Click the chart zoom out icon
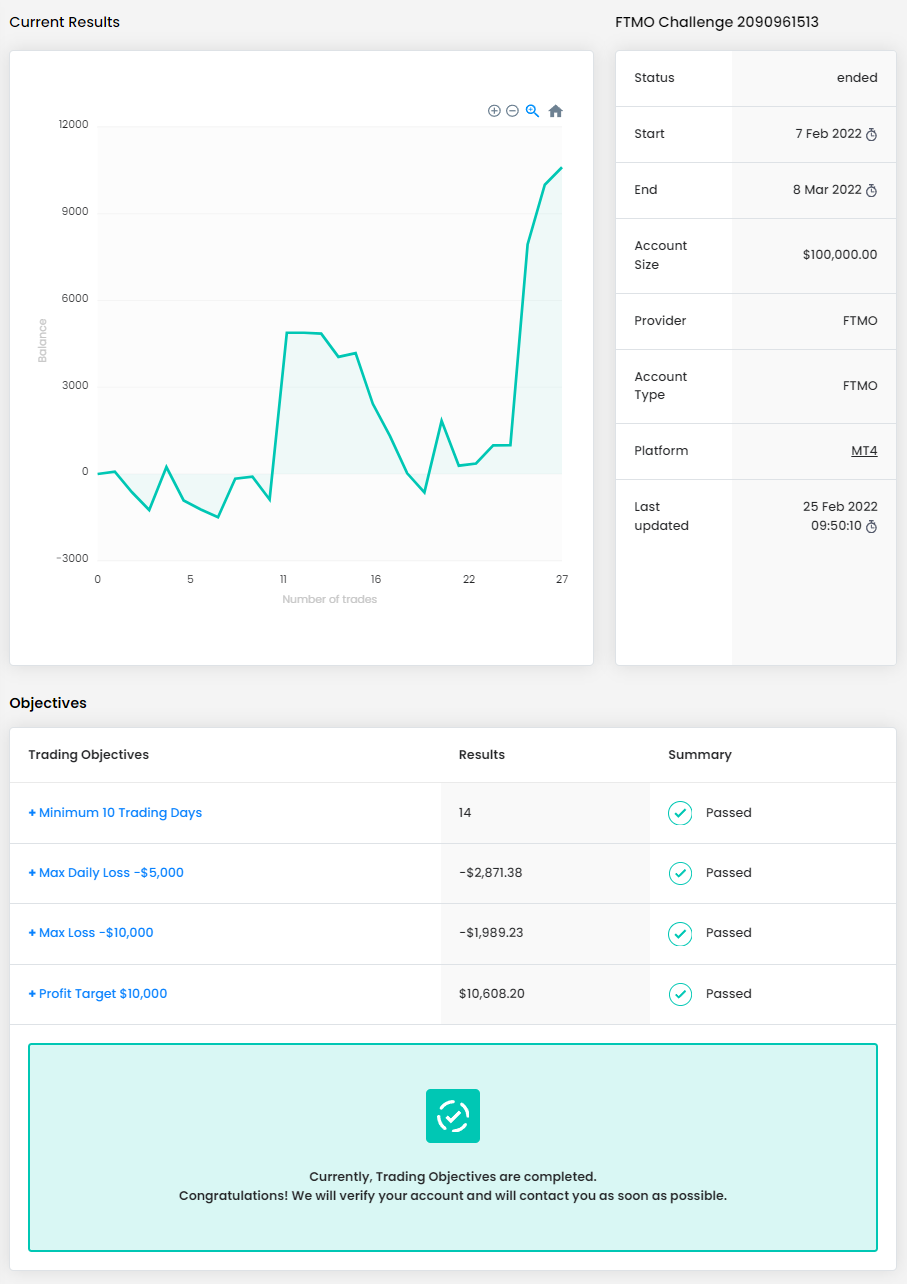 coord(512,111)
